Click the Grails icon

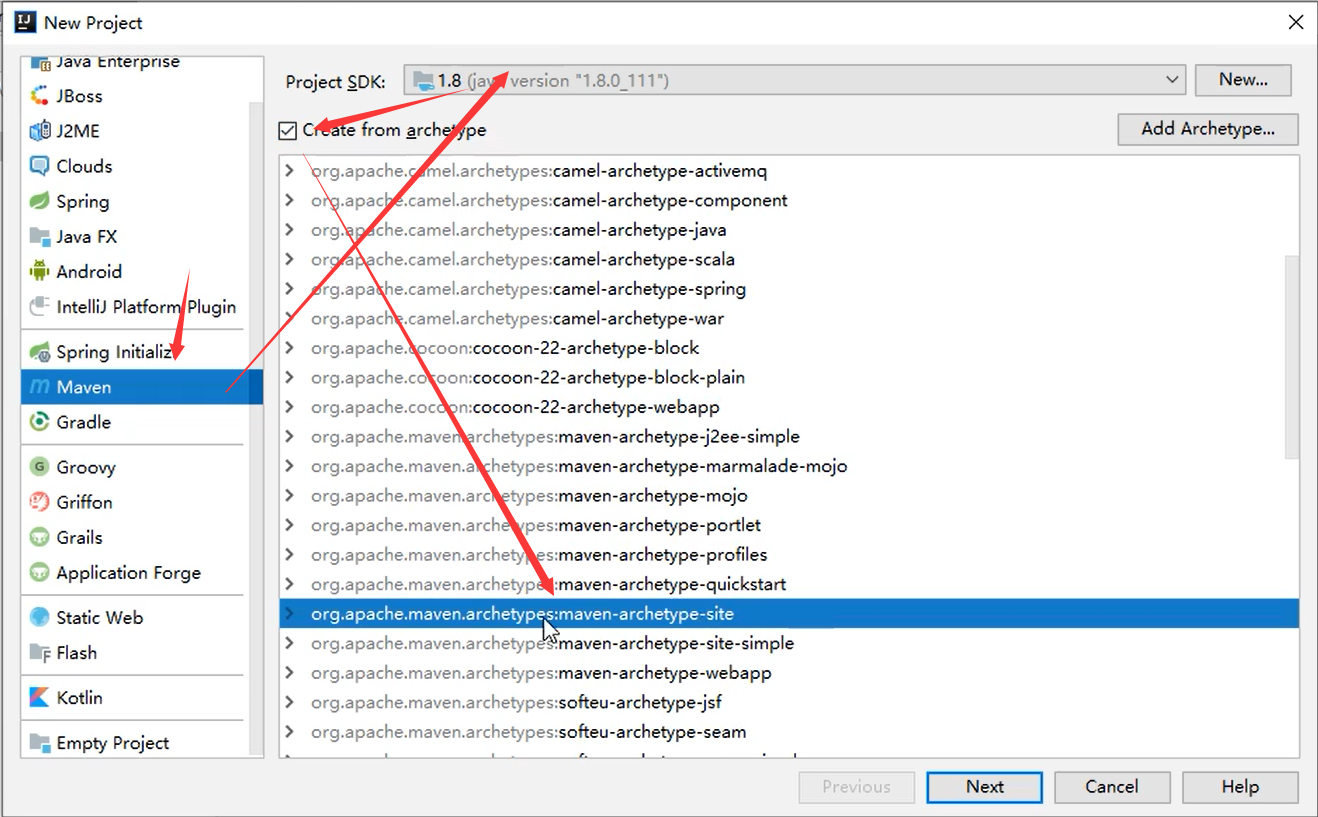40,538
